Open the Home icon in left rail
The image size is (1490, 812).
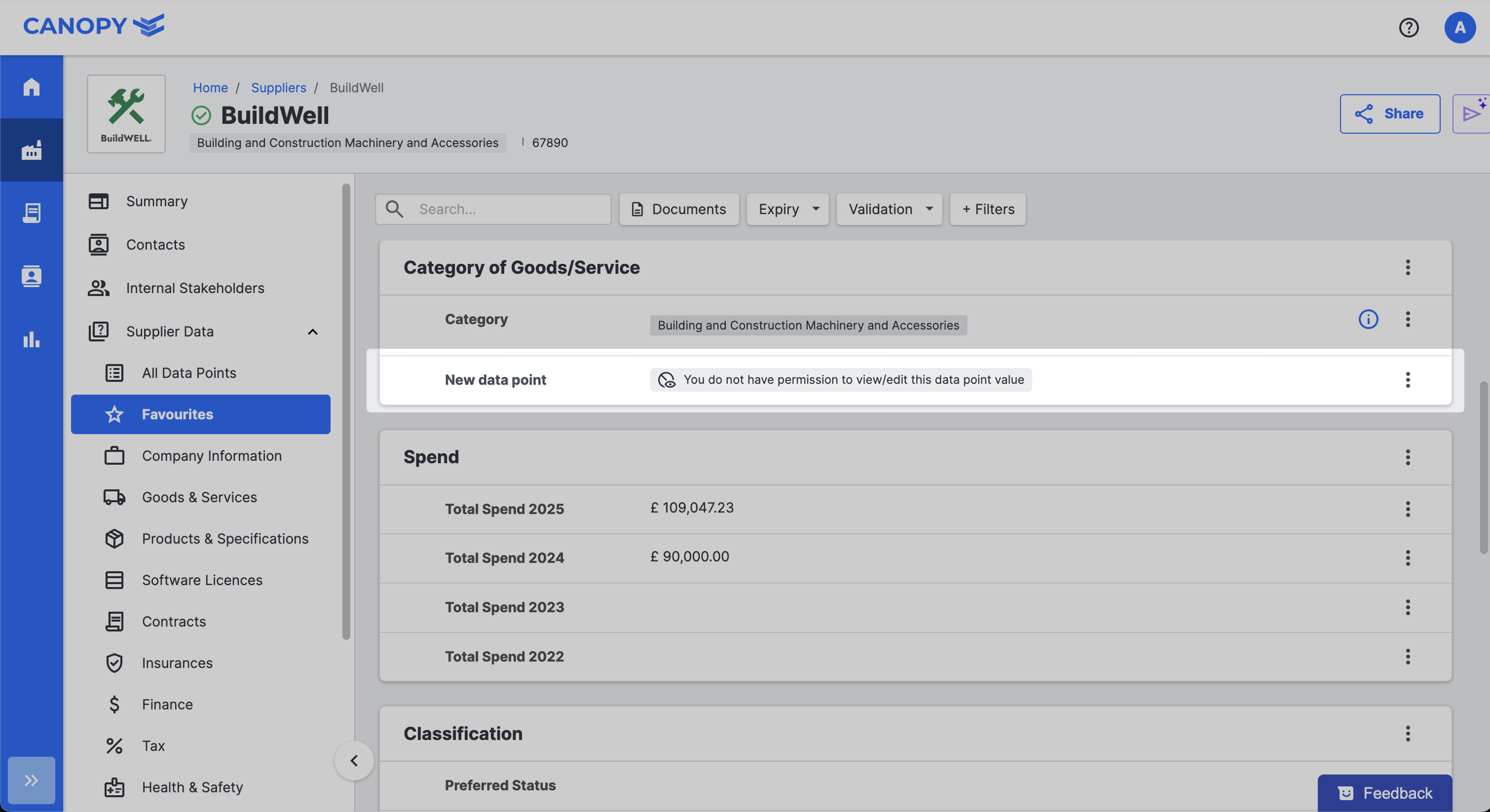(x=31, y=87)
